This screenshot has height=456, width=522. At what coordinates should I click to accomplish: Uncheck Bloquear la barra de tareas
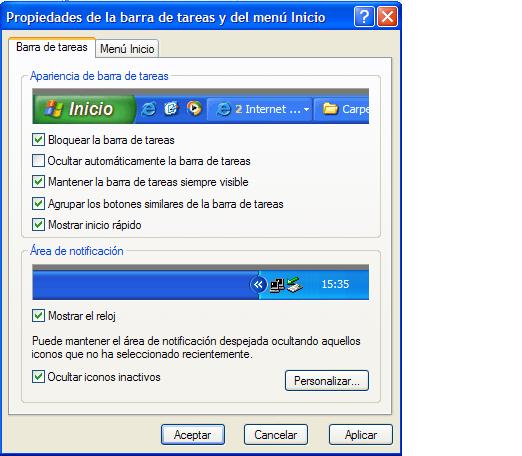pos(38,140)
